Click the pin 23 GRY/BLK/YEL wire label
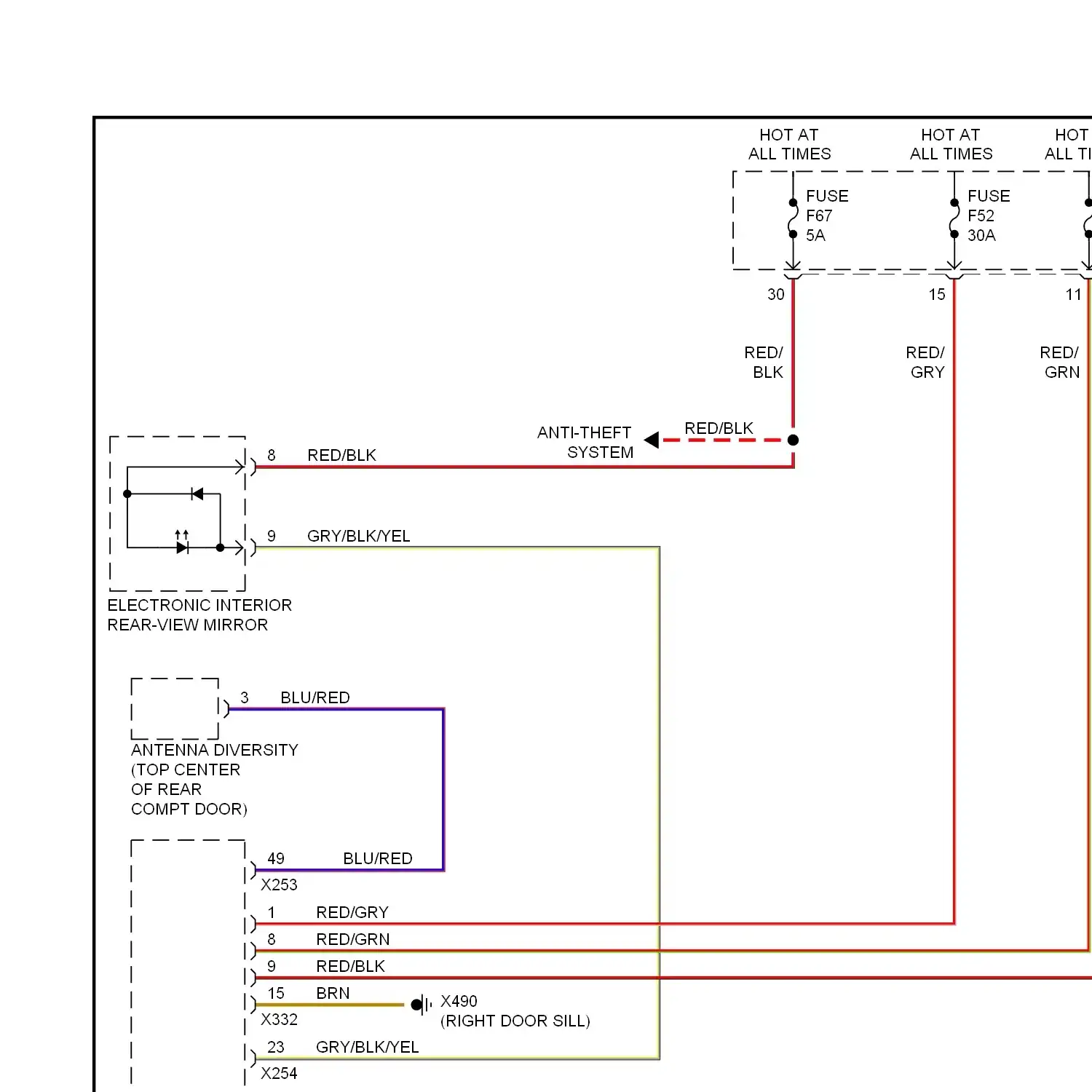 pos(368,1047)
